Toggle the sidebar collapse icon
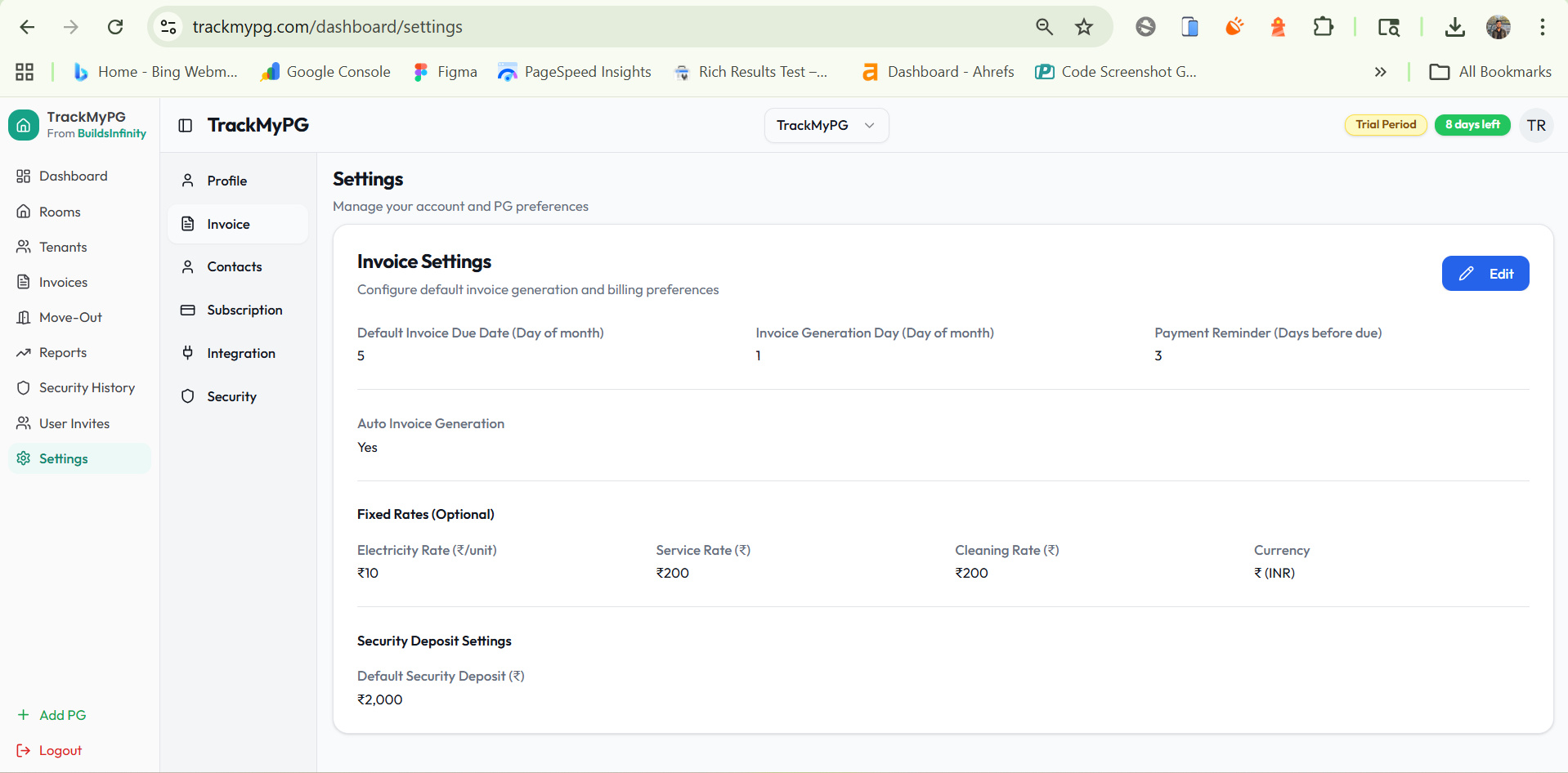 pyautogui.click(x=186, y=125)
